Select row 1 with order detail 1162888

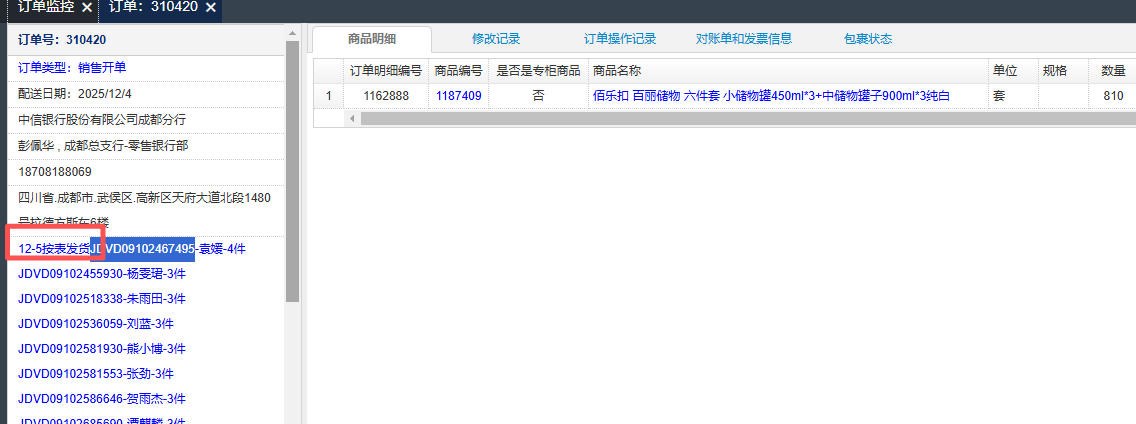point(385,96)
